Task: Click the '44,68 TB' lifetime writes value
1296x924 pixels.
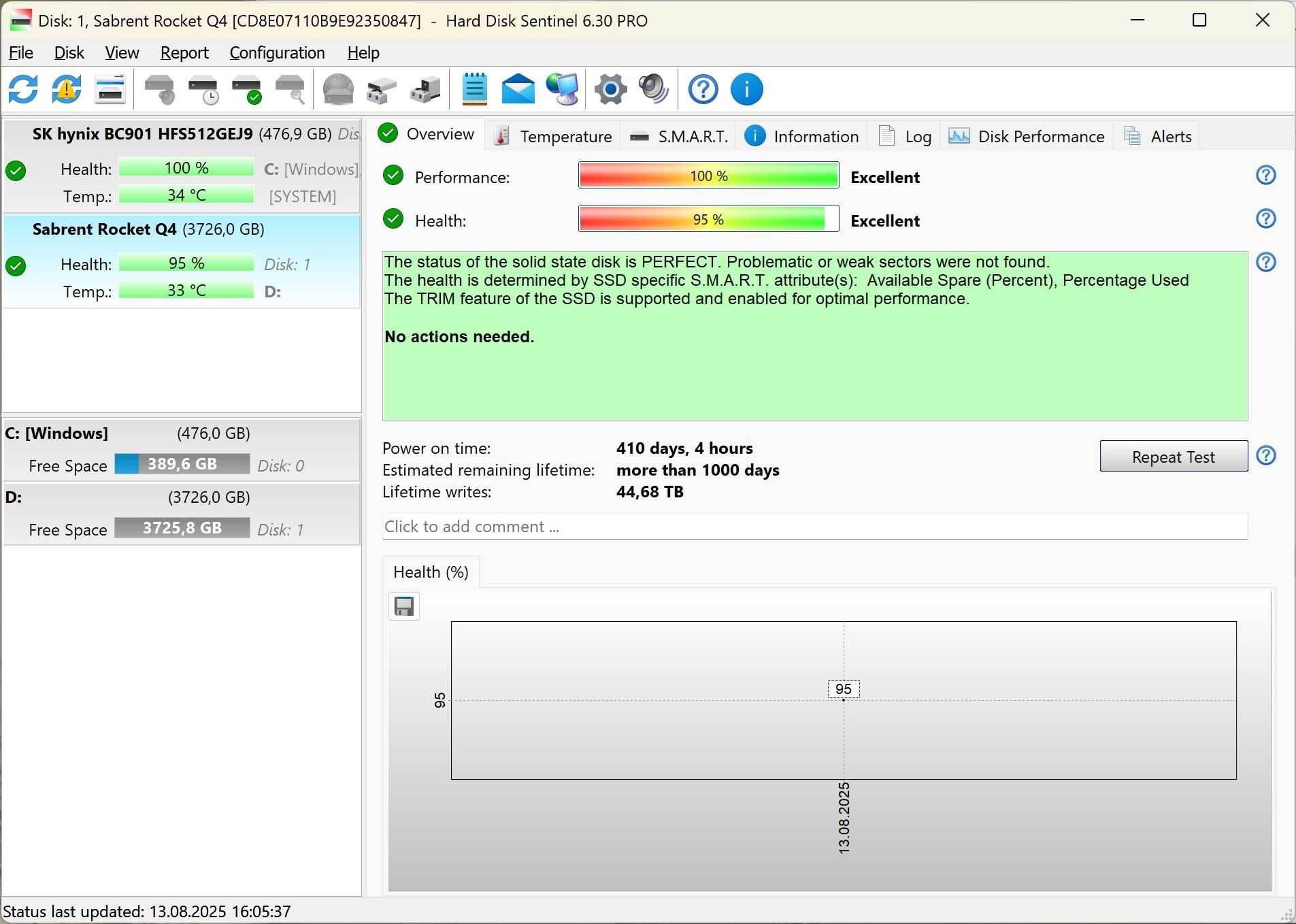Action: click(x=650, y=492)
